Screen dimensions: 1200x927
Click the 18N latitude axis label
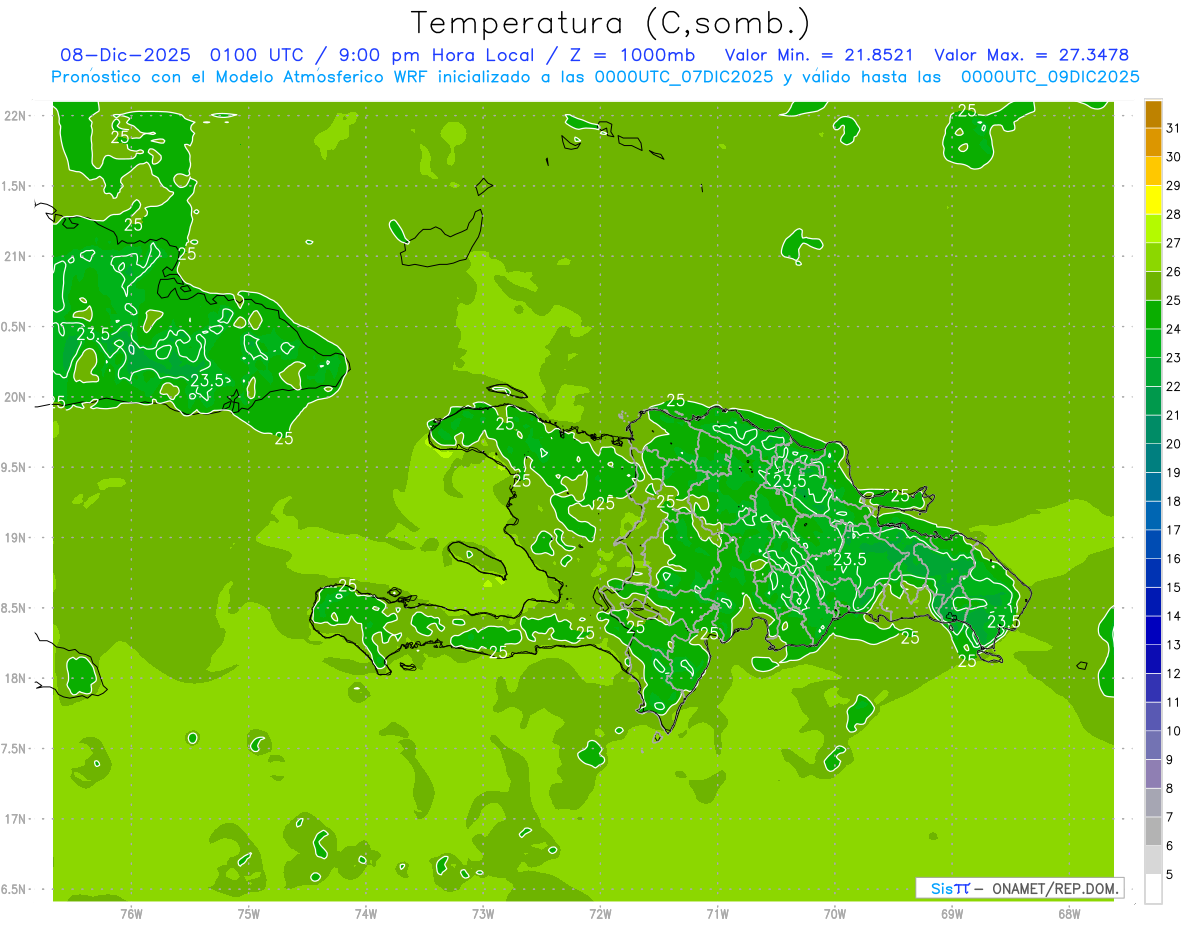(16, 678)
